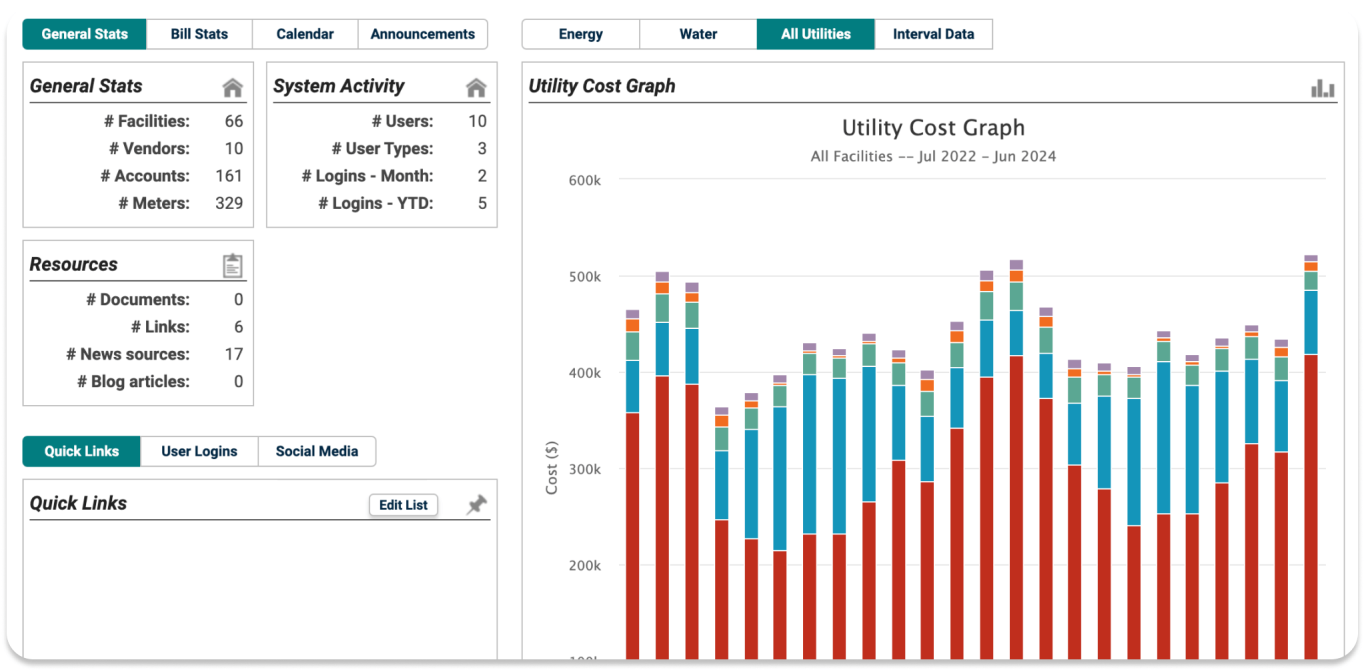Click the home icon on System Activity panel
Image resolution: width=1366 pixels, height=670 pixels.
[x=477, y=86]
